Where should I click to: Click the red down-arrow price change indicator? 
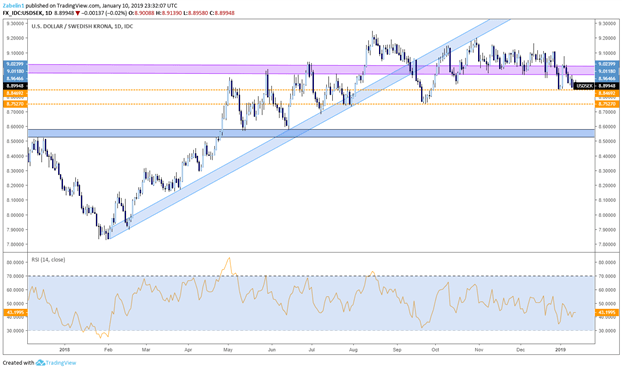(x=77, y=13)
